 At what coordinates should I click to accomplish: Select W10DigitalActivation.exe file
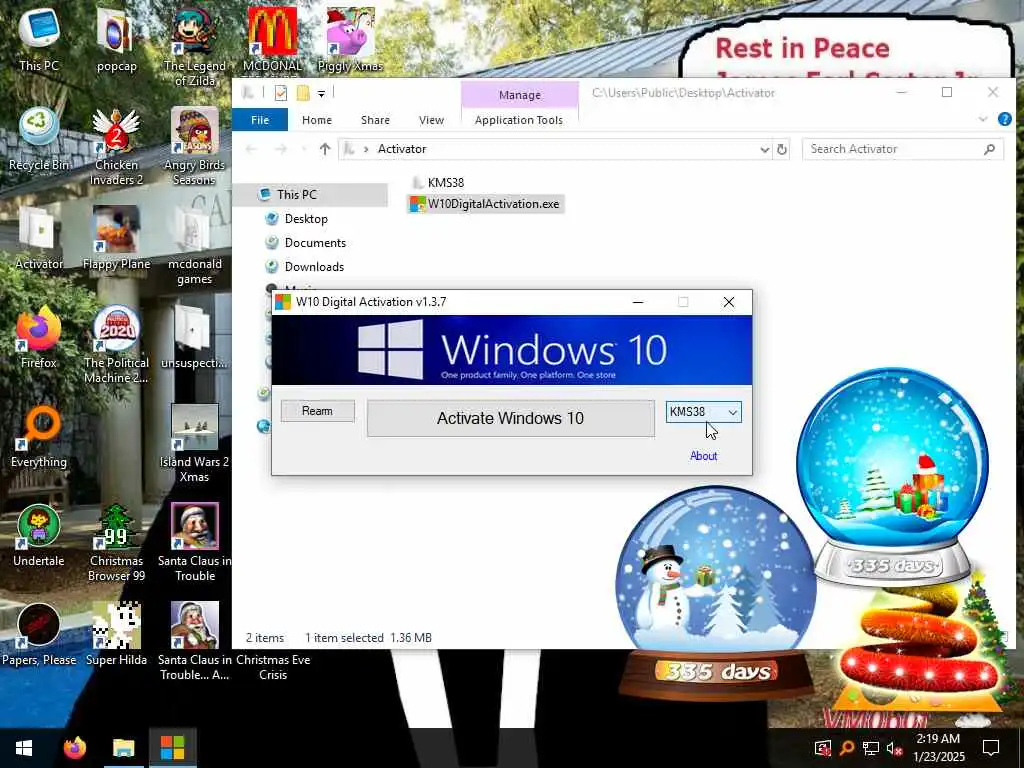pyautogui.click(x=485, y=204)
